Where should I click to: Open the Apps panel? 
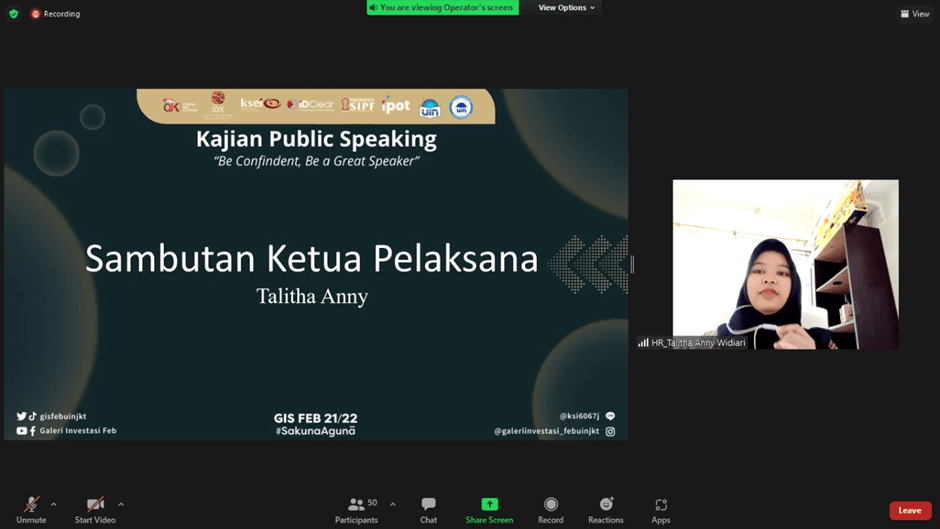coord(660,510)
